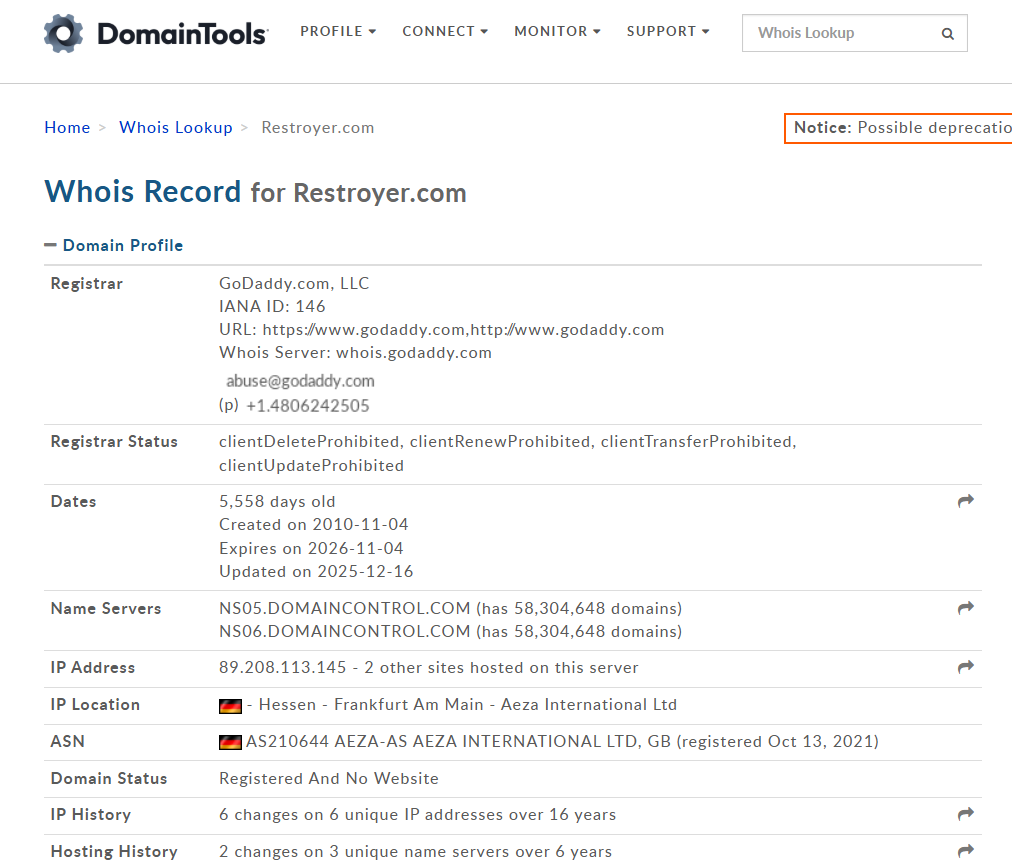Collapse the Domain Profile section
Viewport: 1012px width, 867px height.
[113, 245]
